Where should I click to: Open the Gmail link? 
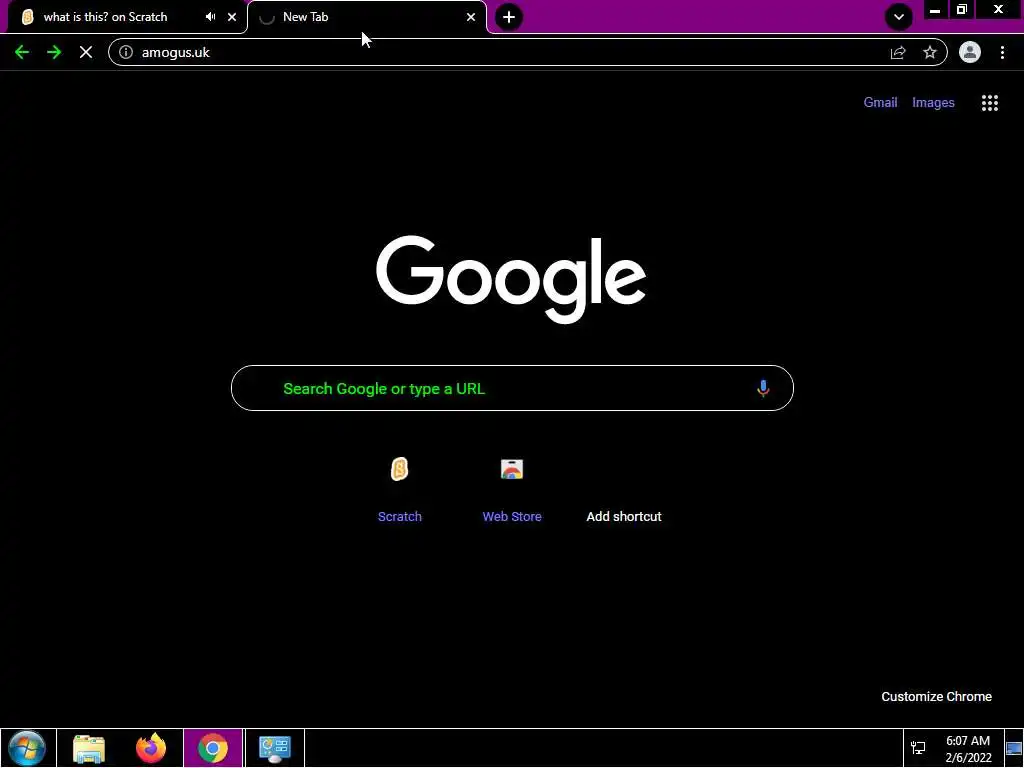click(880, 103)
